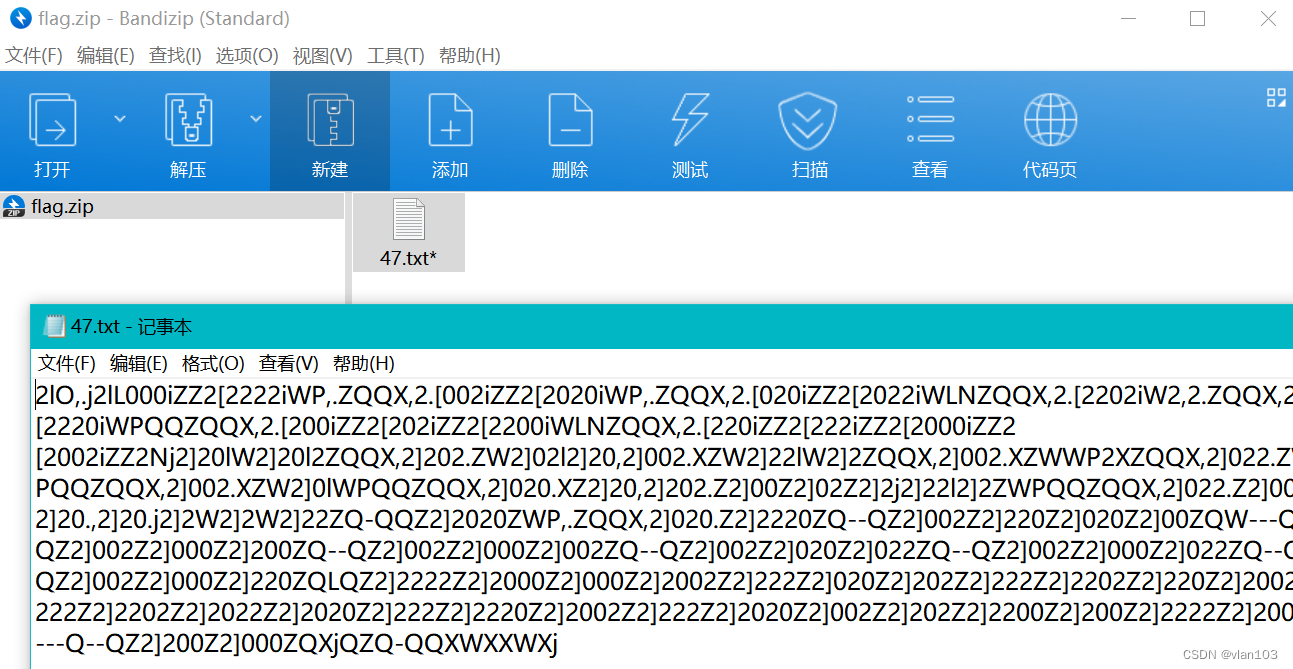Click the View (查看) list icon

tap(930, 120)
